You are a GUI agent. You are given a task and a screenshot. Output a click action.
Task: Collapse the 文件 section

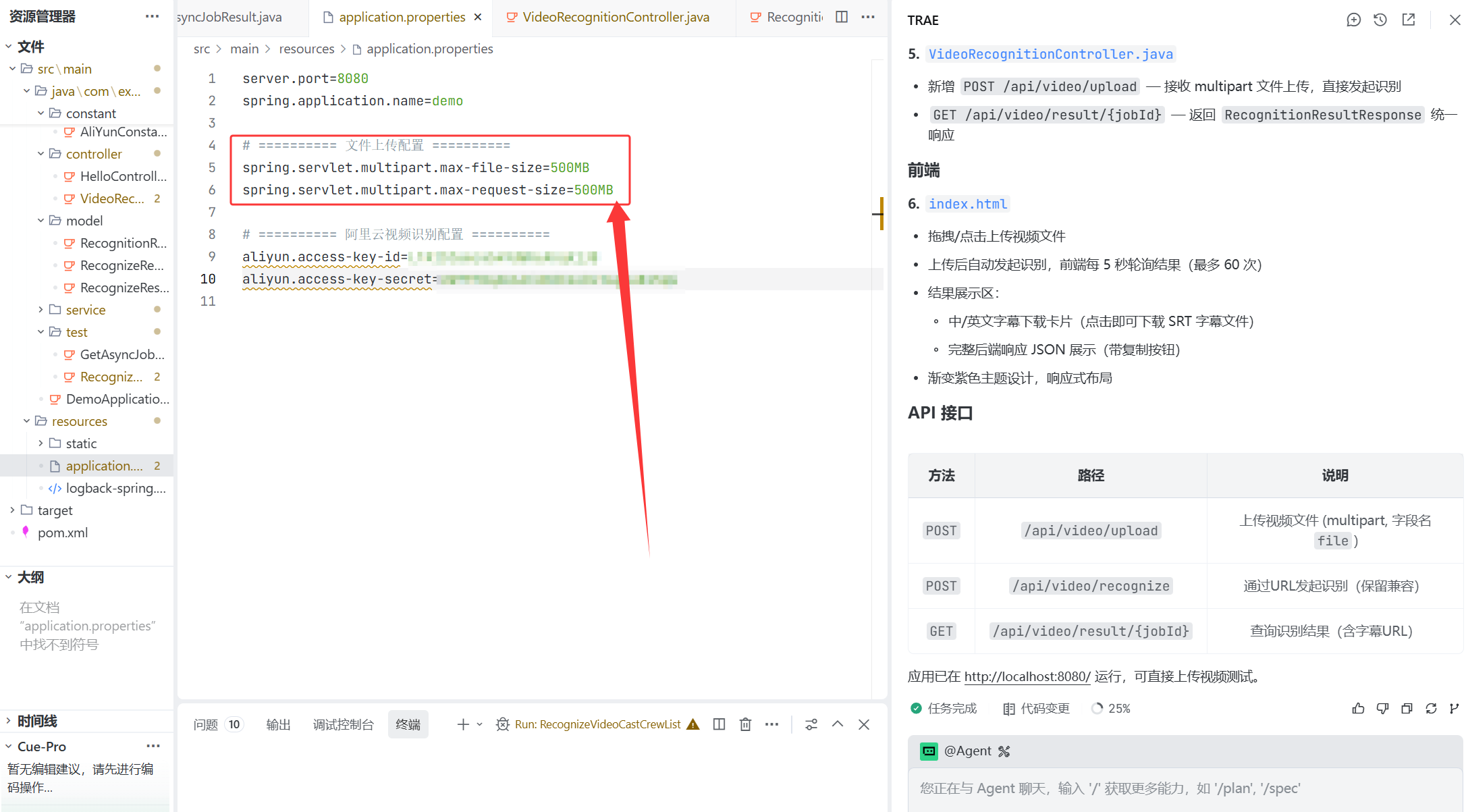(x=8, y=47)
